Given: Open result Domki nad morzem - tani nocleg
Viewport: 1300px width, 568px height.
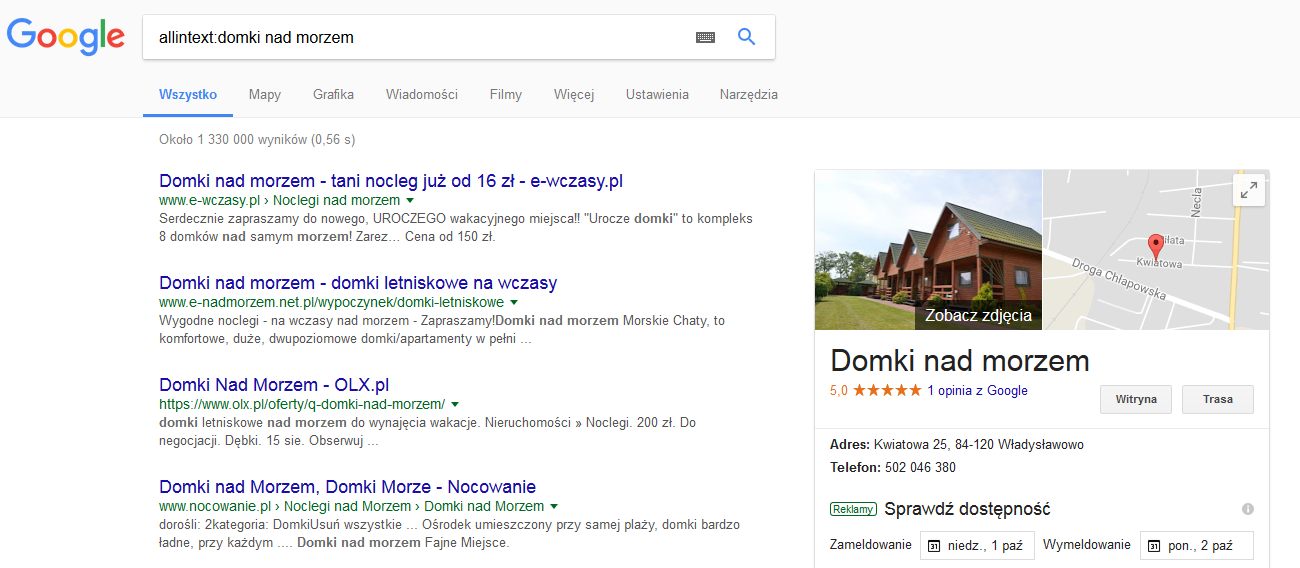Looking at the screenshot, I should pos(391,181).
